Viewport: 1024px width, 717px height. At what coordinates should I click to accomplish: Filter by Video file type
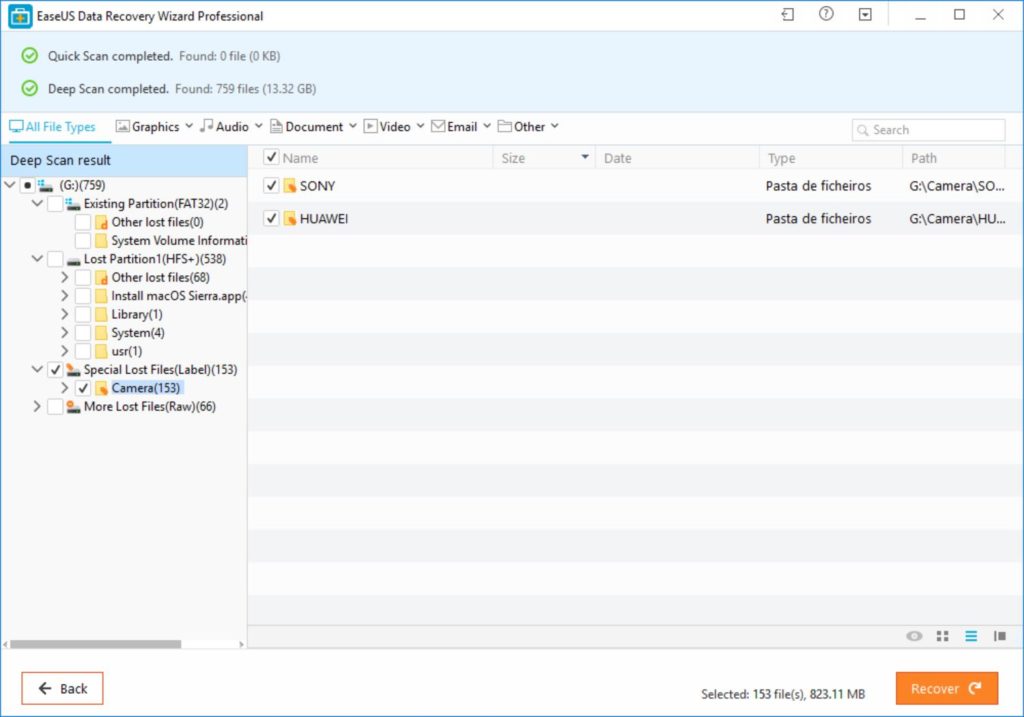coord(387,126)
